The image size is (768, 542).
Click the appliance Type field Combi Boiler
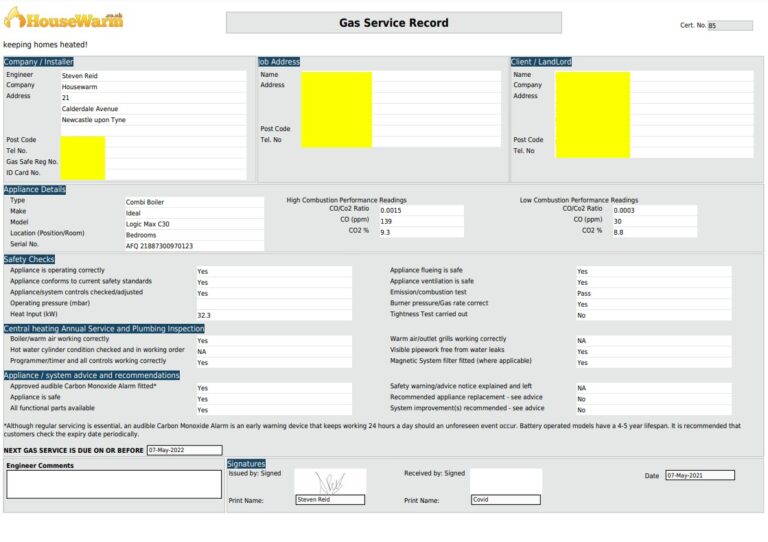(194, 202)
